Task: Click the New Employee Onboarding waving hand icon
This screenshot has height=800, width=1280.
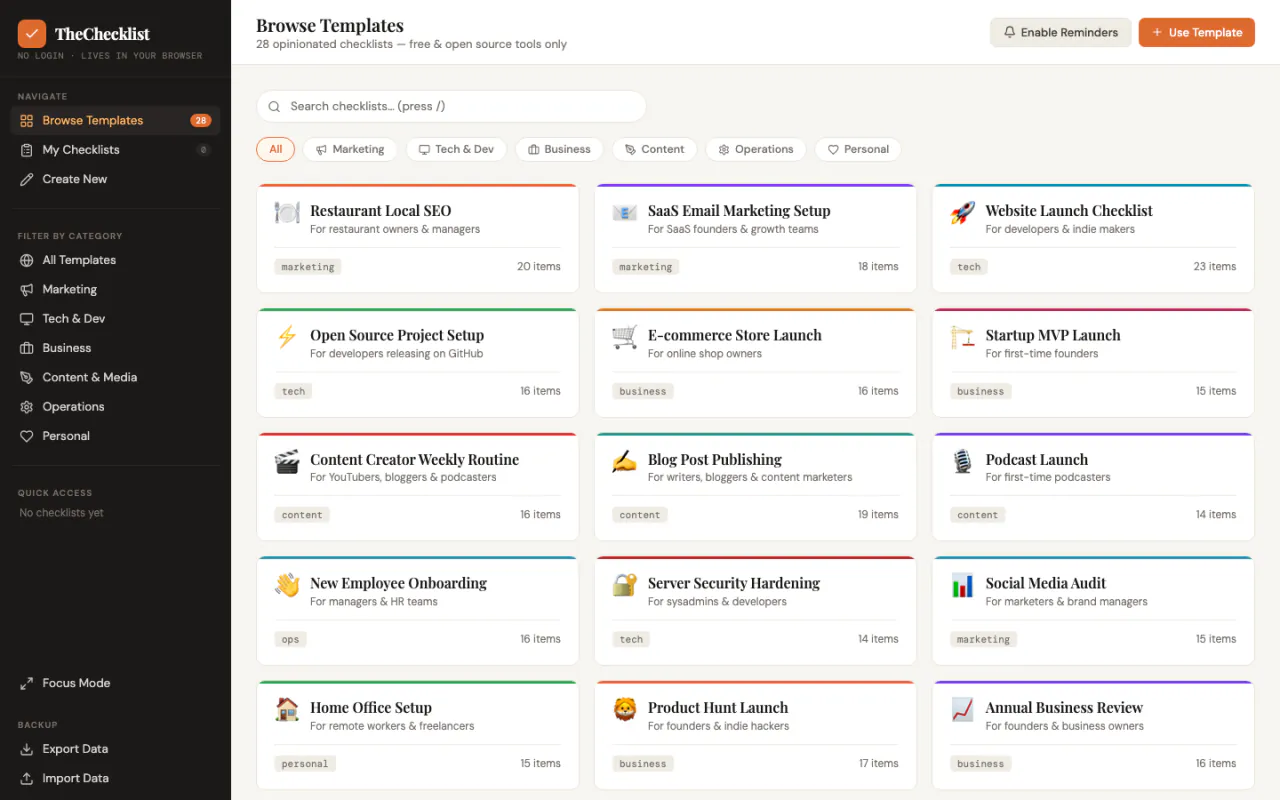Action: 287,585
